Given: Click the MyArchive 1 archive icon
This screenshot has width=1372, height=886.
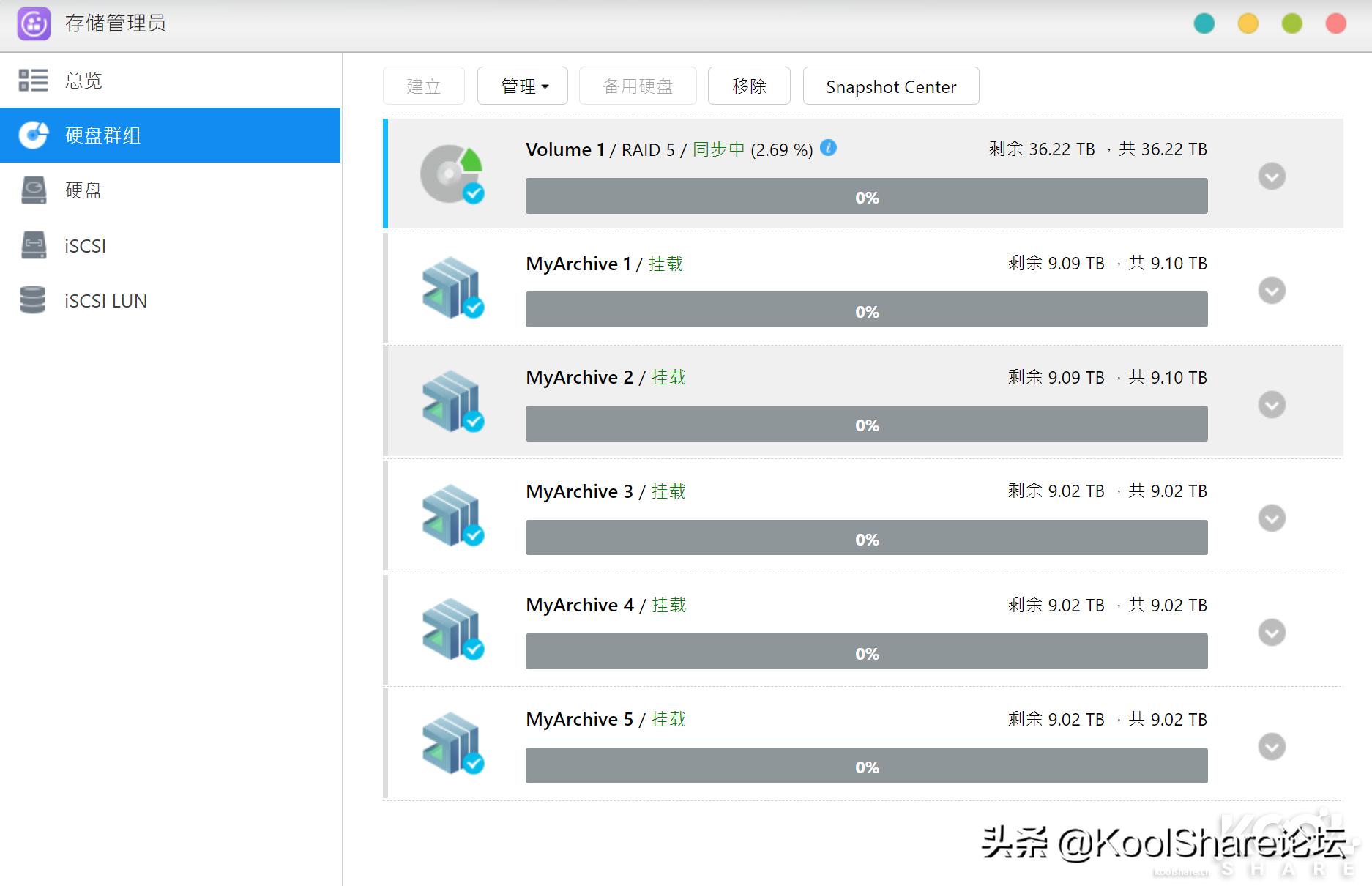Looking at the screenshot, I should coord(452,287).
